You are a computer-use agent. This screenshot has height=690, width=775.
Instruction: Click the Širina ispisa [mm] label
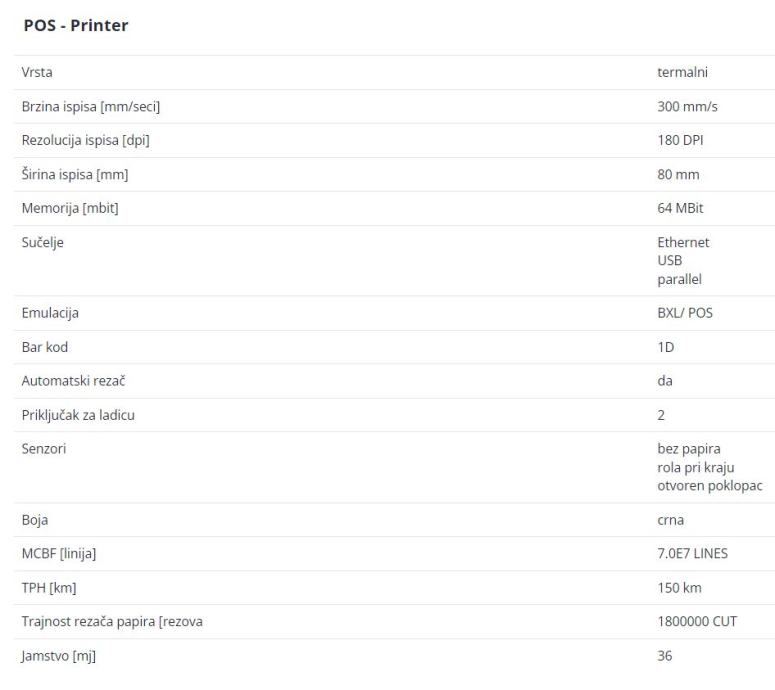[75, 174]
